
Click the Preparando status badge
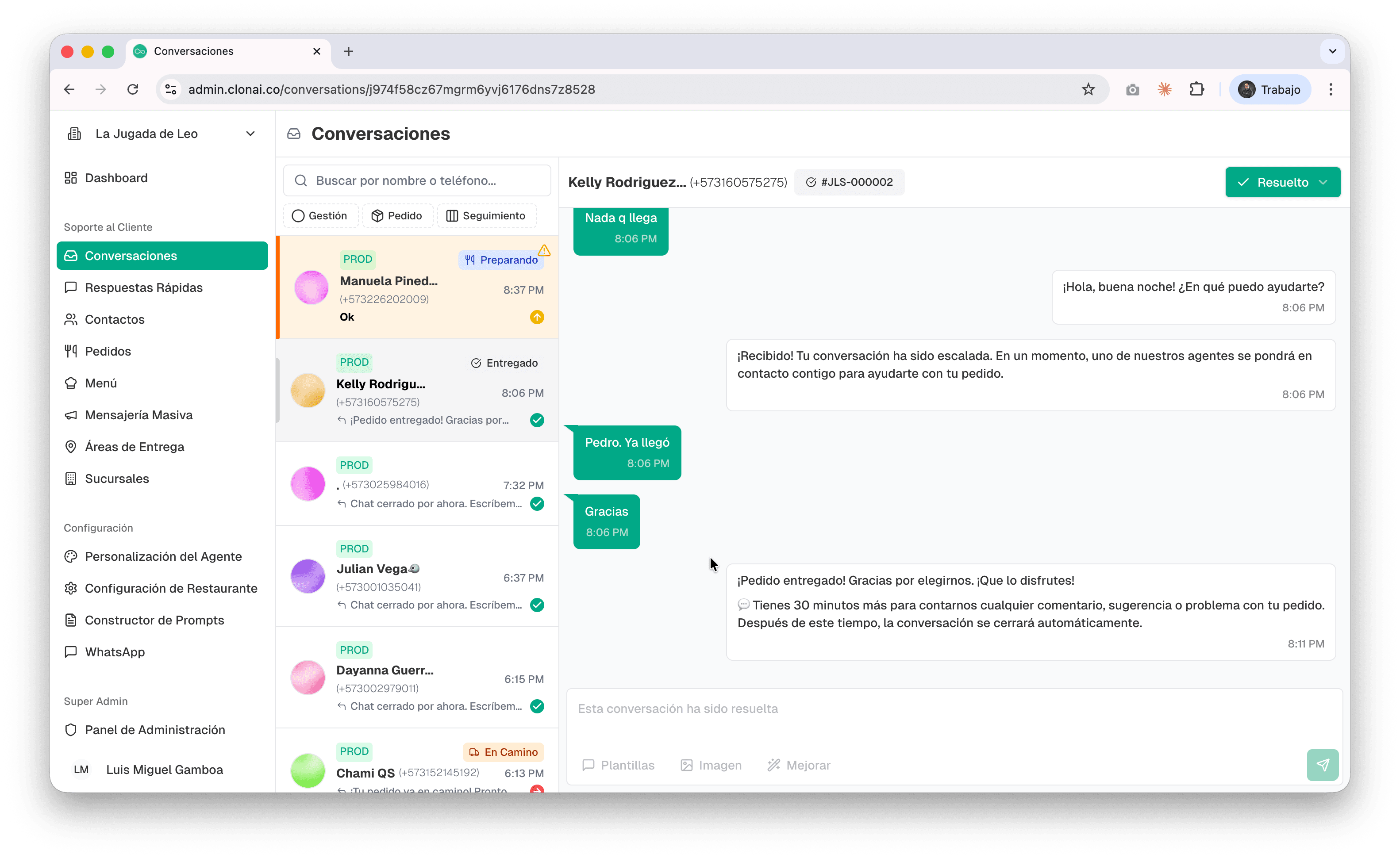point(500,260)
